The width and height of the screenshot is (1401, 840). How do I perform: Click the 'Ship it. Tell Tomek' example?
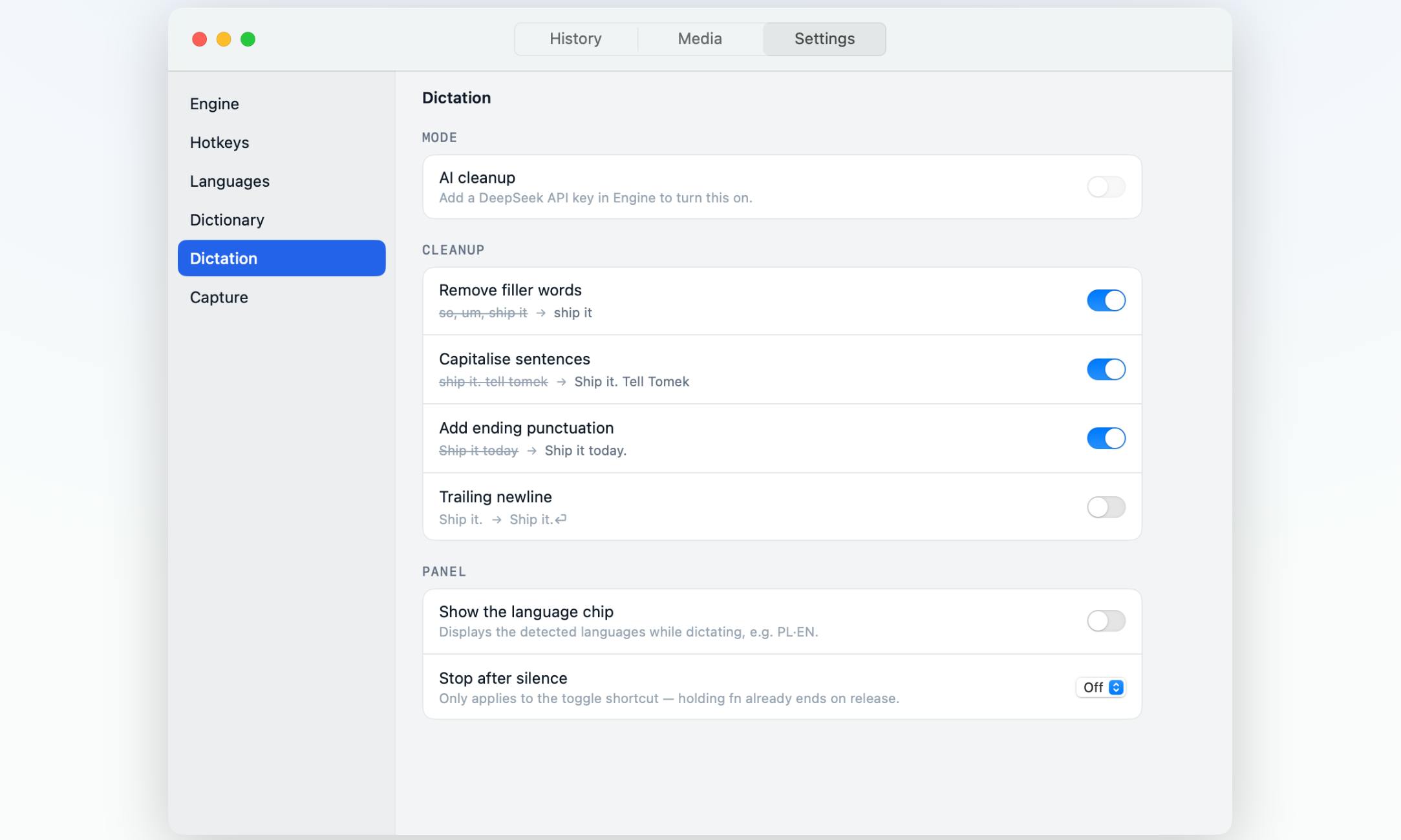(632, 382)
